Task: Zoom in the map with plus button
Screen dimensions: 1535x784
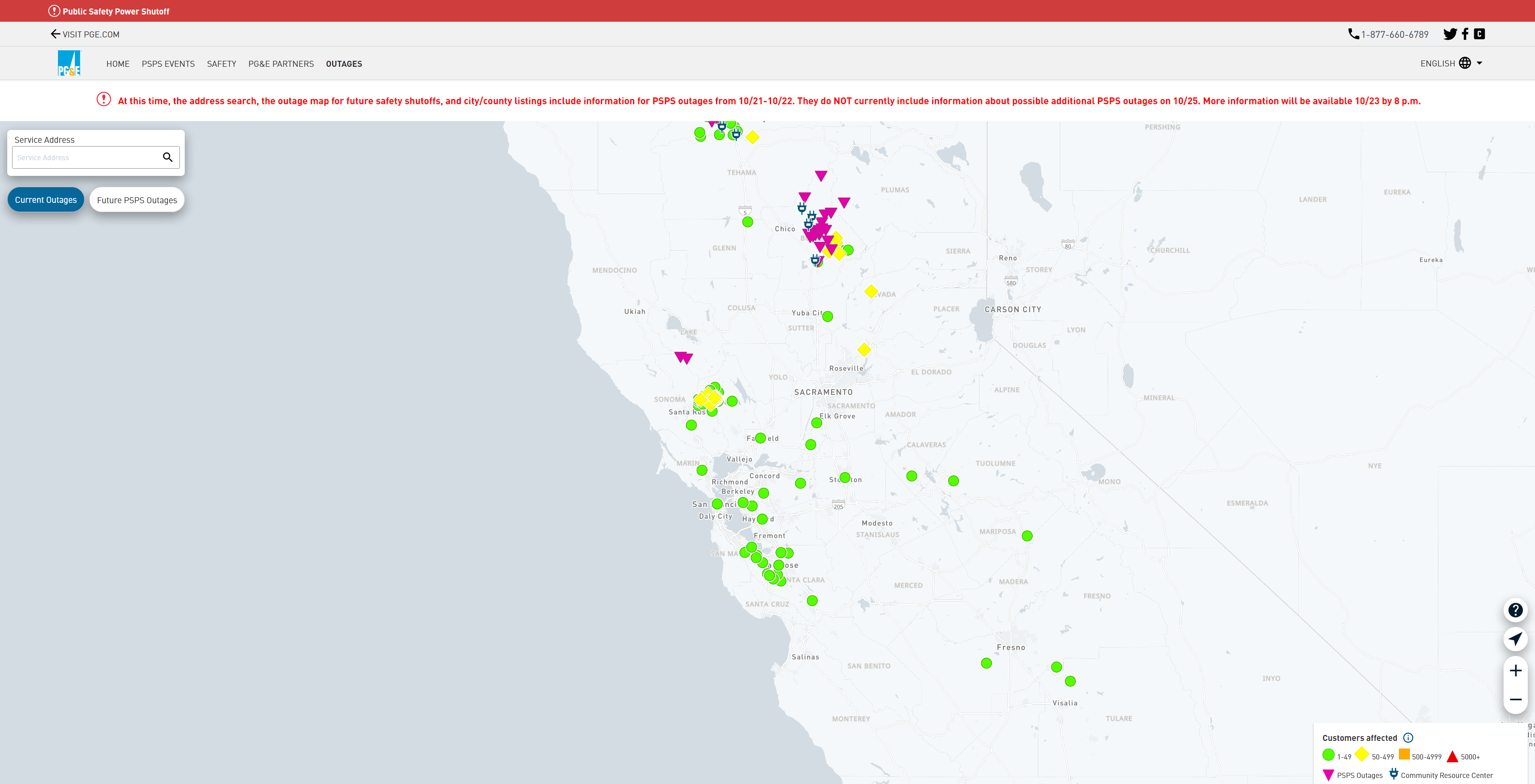Action: point(1515,671)
